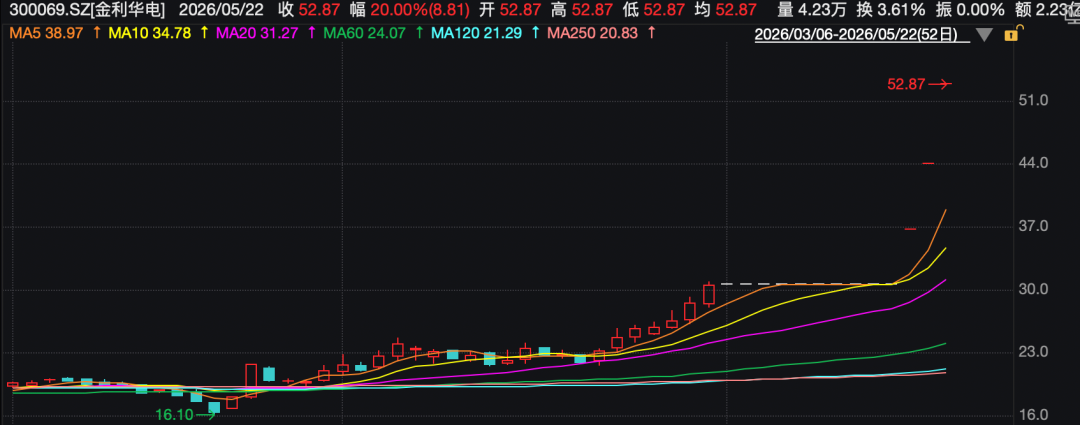Click the opening price 开 52.87
The height and width of the screenshot is (425, 1080).
point(512,10)
